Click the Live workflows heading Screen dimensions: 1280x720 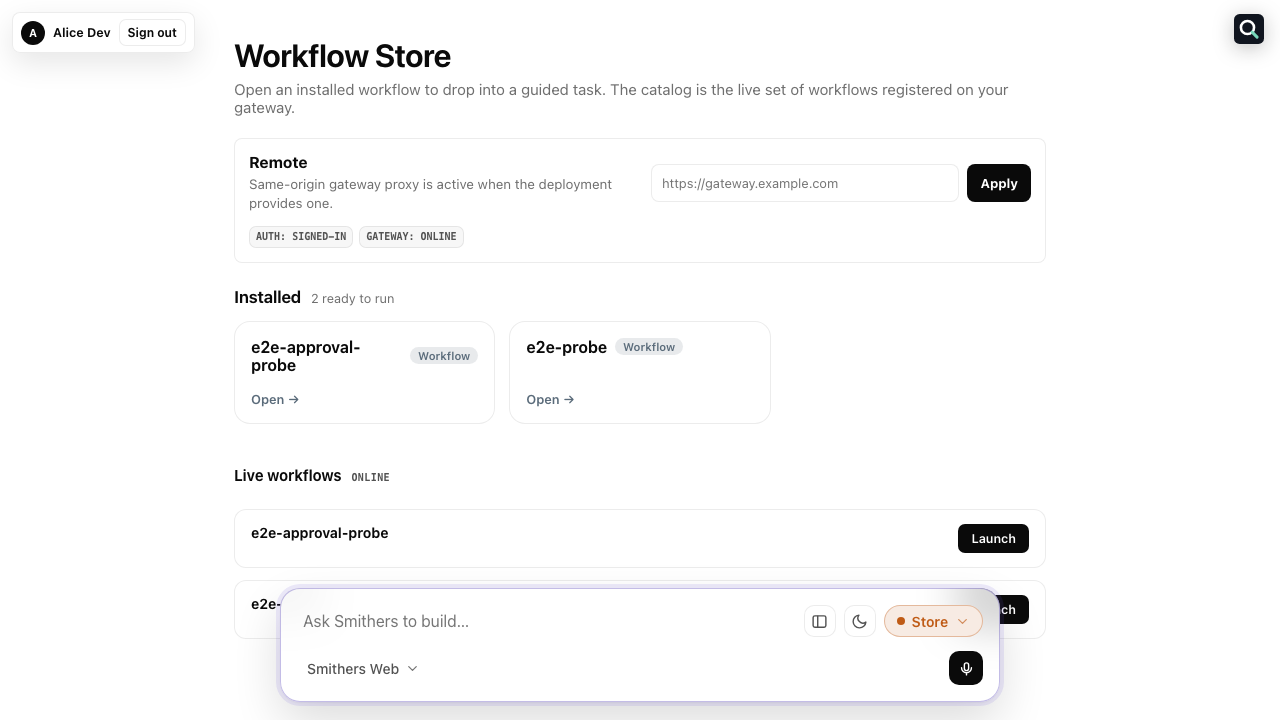[288, 476]
